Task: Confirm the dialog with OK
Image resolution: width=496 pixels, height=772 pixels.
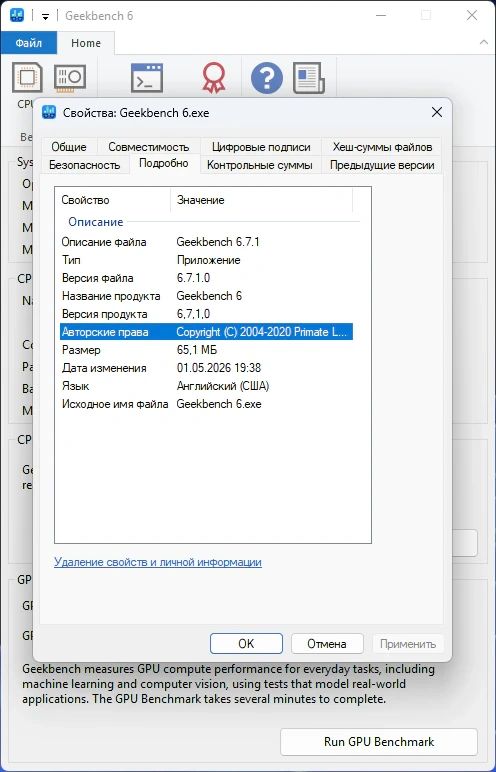Action: click(x=246, y=643)
